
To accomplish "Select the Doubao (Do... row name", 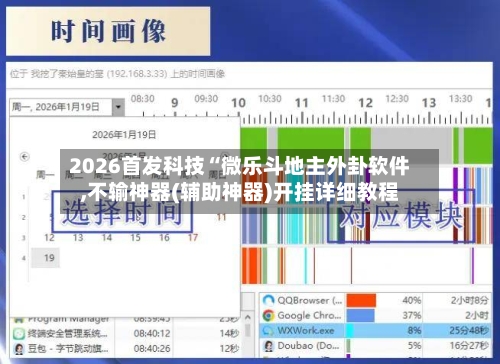I will 308,346.
